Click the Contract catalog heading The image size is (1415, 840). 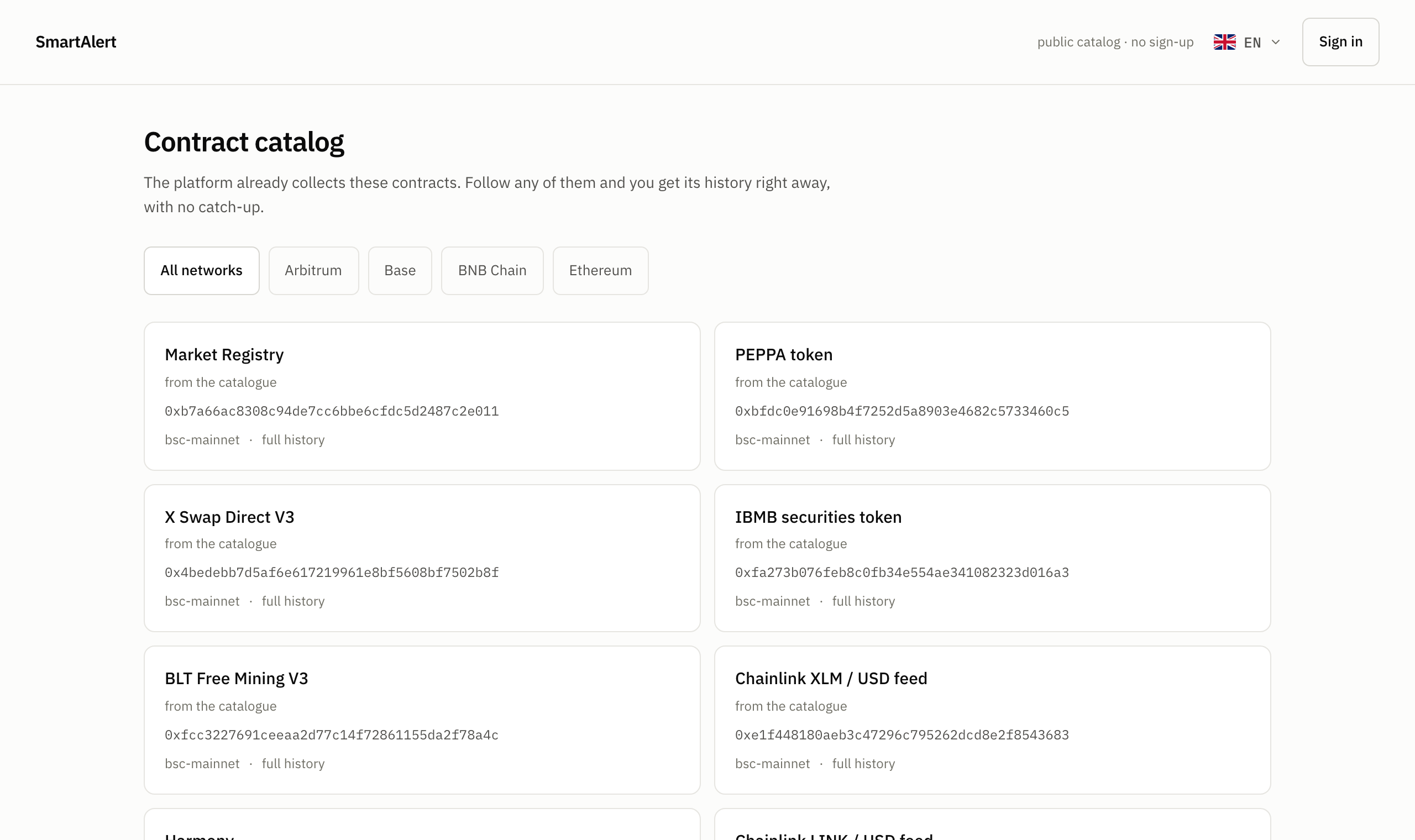(x=244, y=141)
